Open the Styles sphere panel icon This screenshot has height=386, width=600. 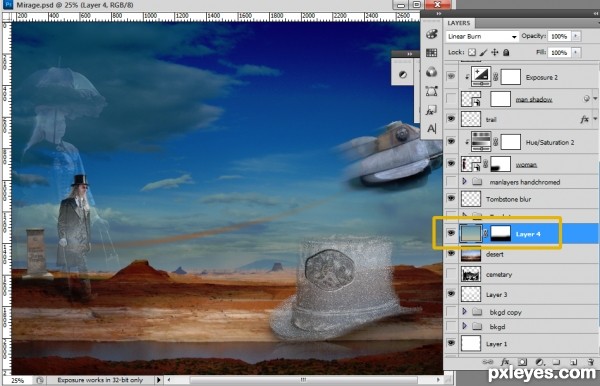point(431,72)
